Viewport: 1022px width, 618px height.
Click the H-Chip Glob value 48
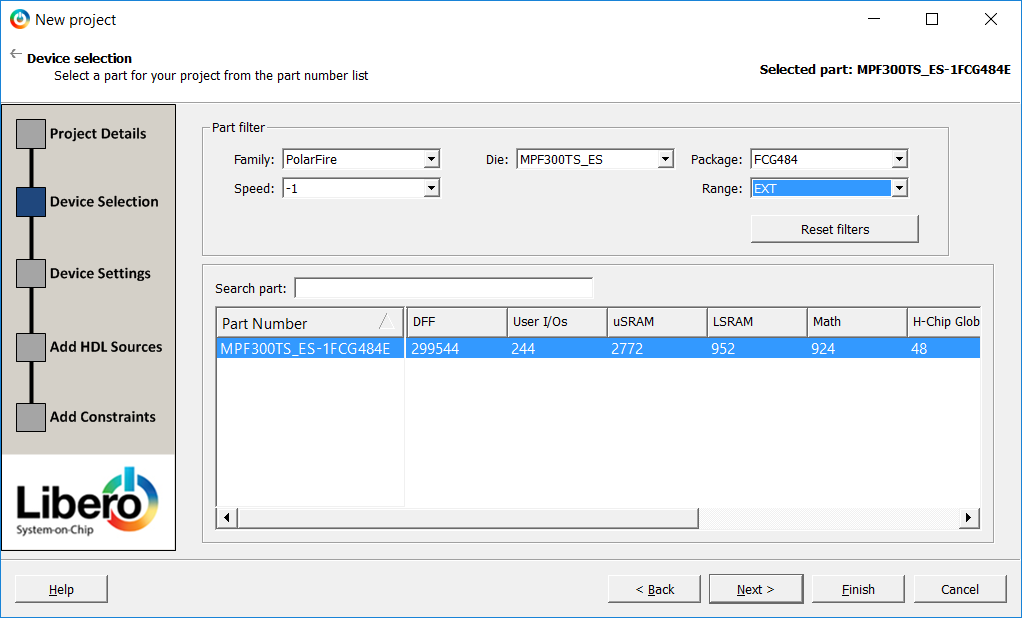[919, 349]
